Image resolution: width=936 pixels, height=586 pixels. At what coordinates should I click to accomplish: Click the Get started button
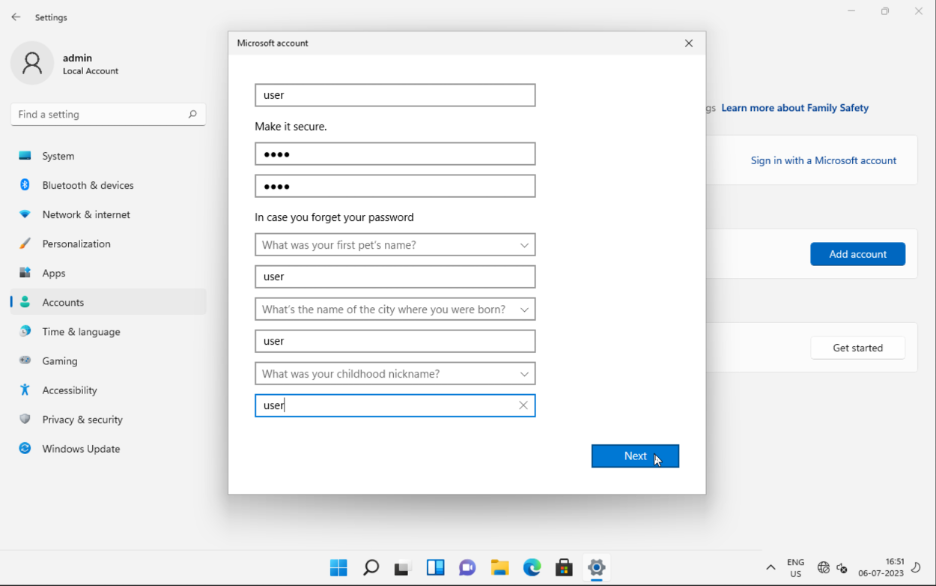pyautogui.click(x=858, y=348)
